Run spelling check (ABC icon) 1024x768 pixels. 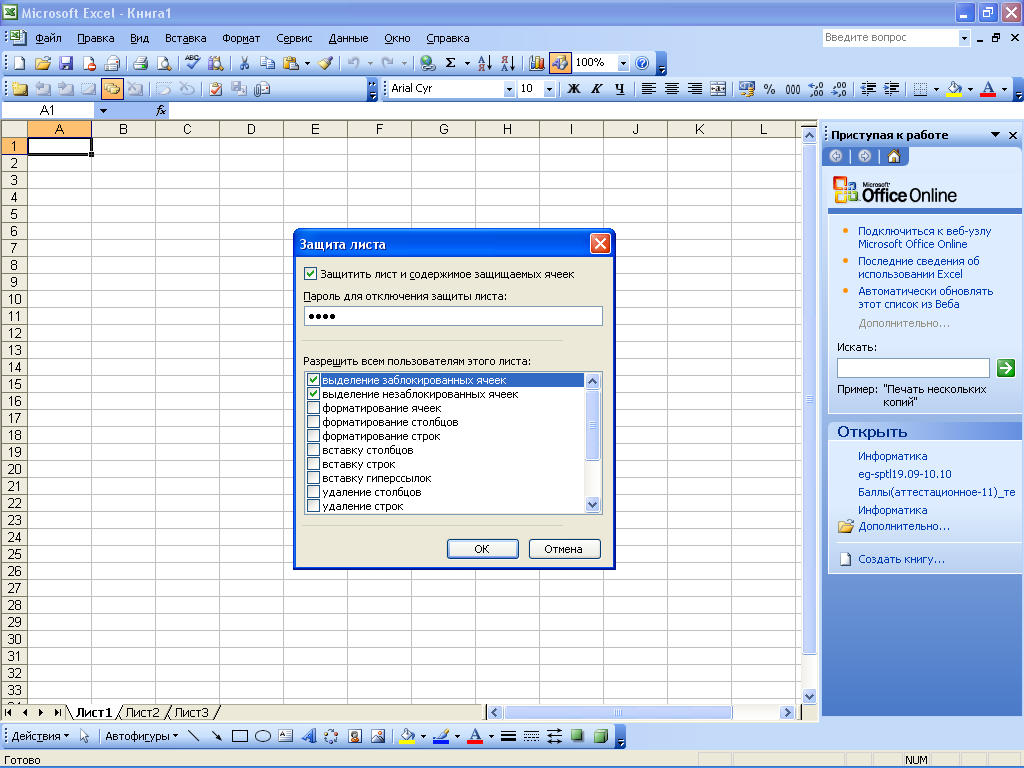[193, 63]
